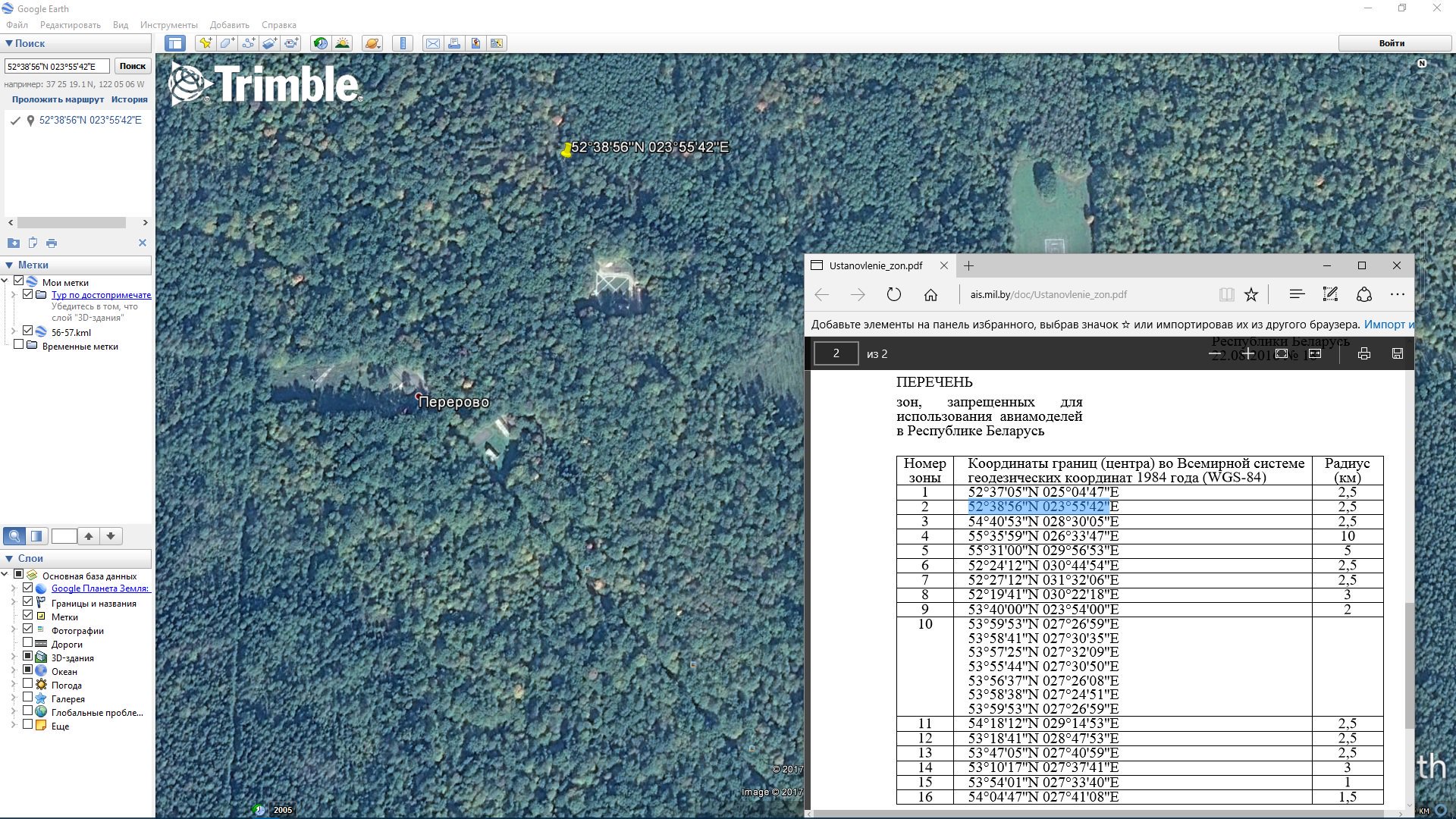Open Edge settings and more menu

pos(1397,294)
